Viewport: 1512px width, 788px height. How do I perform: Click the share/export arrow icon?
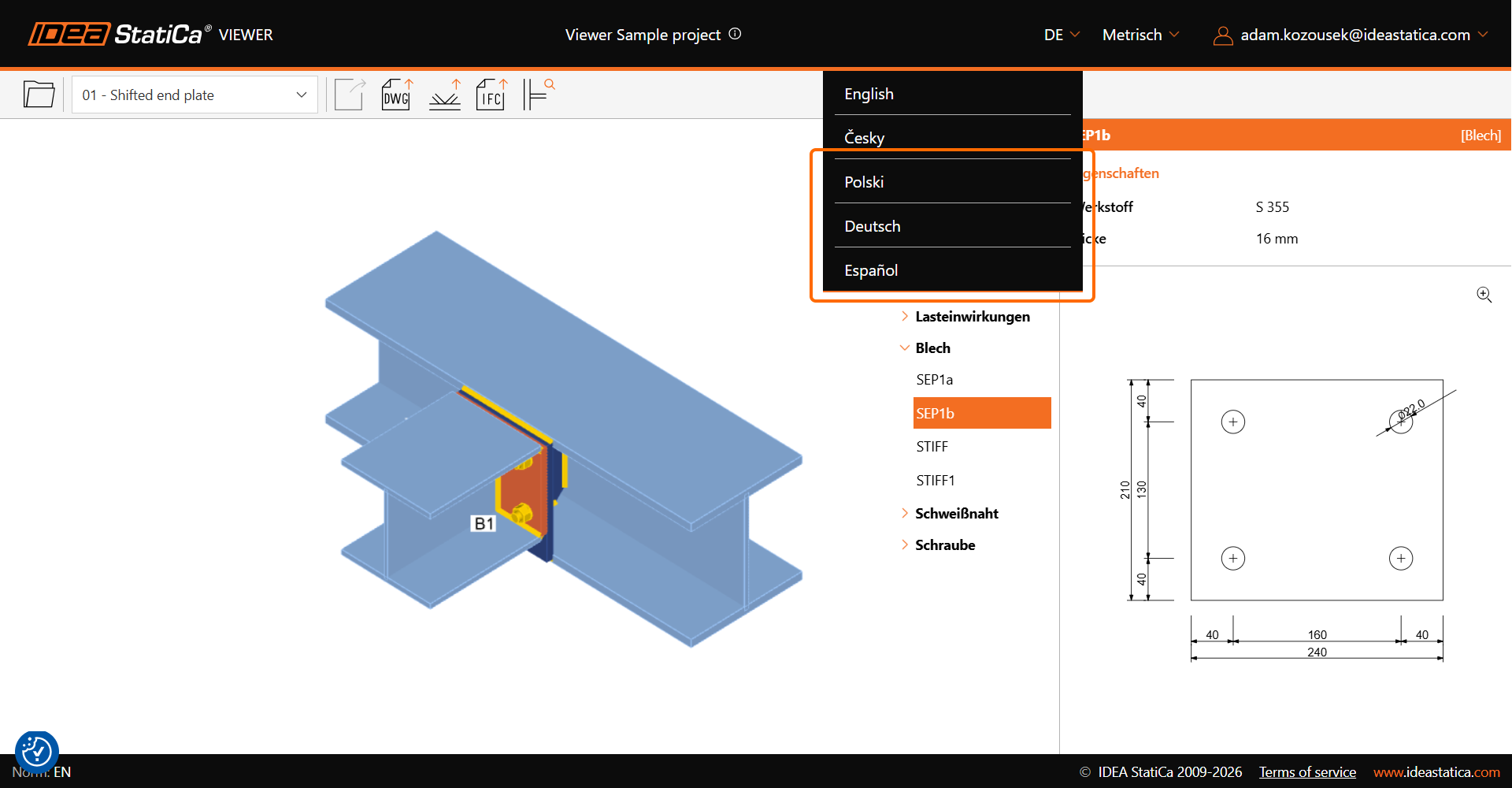tap(350, 95)
